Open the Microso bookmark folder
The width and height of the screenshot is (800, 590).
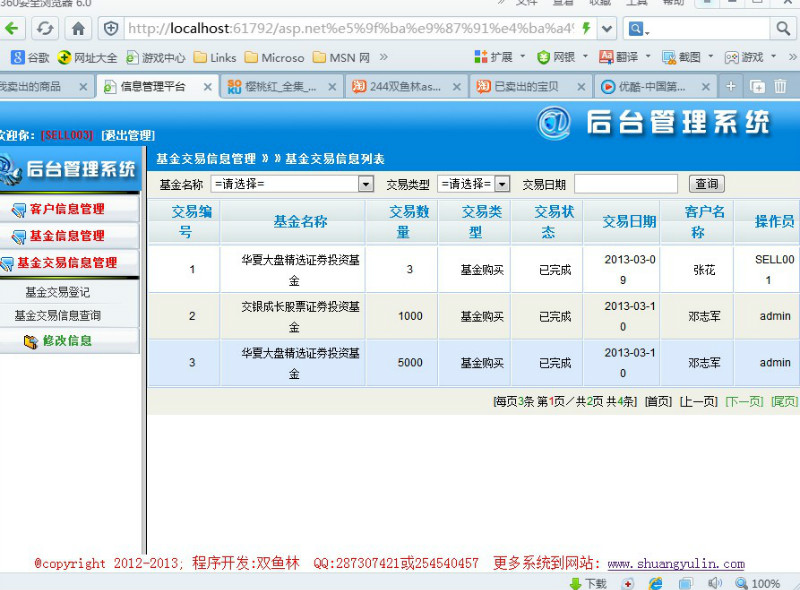point(274,58)
